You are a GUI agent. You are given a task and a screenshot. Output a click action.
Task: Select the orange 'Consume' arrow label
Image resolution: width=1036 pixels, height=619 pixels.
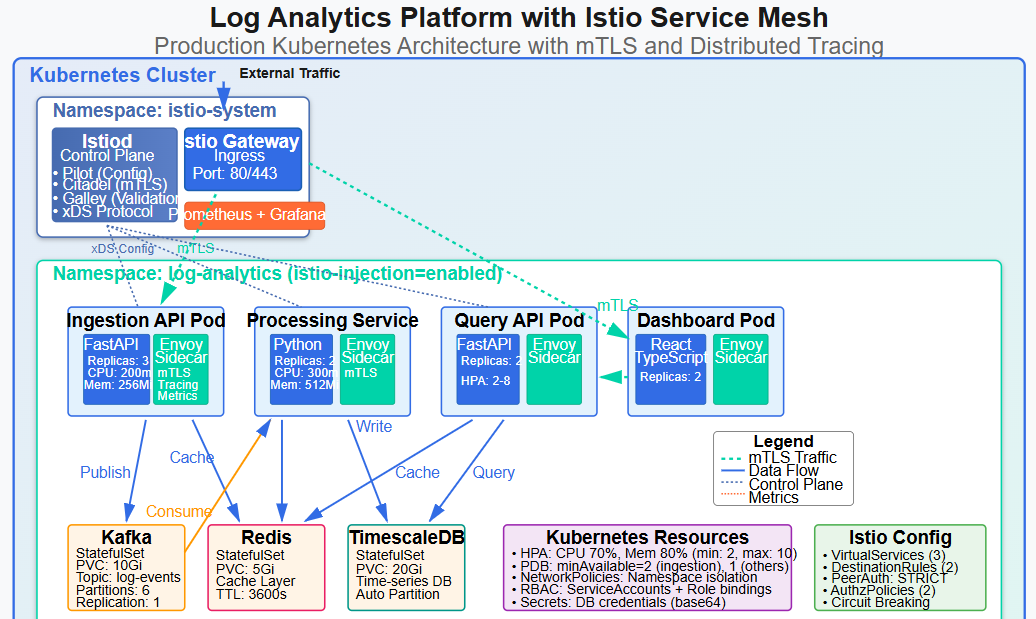pos(178,511)
